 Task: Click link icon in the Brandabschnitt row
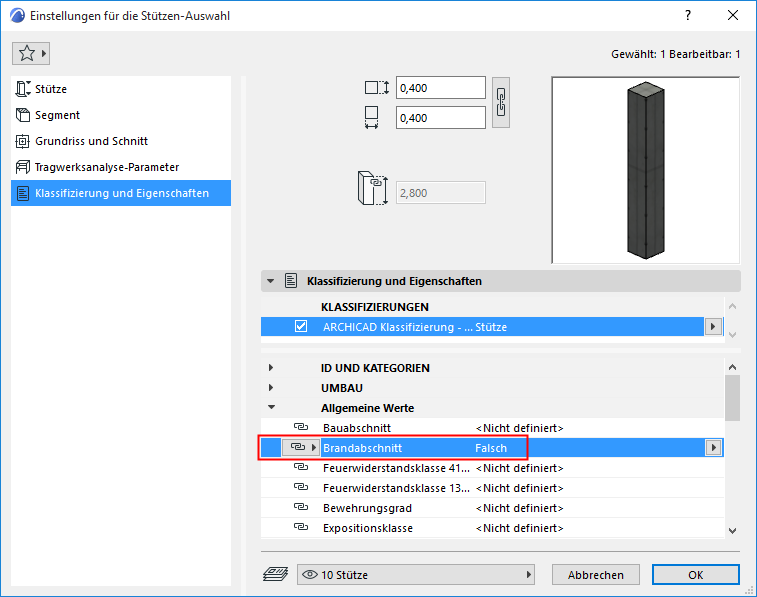tap(298, 447)
